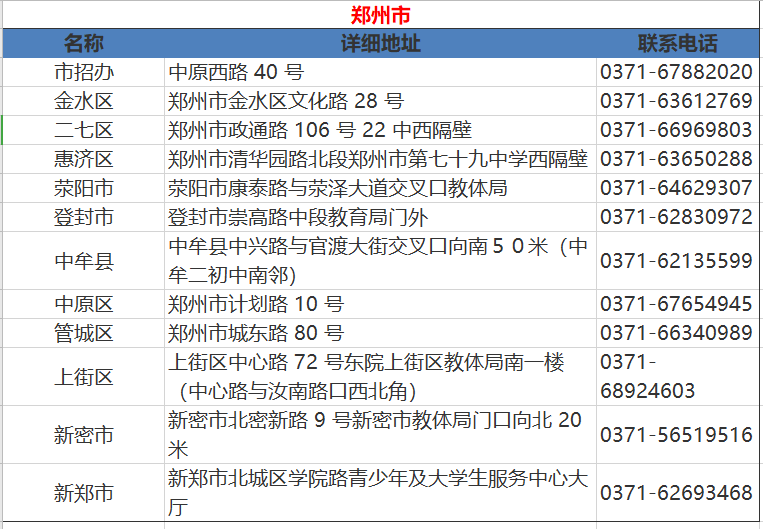Select phone number 0371-66969803
The width and height of the screenshot is (763, 529).
[678, 130]
